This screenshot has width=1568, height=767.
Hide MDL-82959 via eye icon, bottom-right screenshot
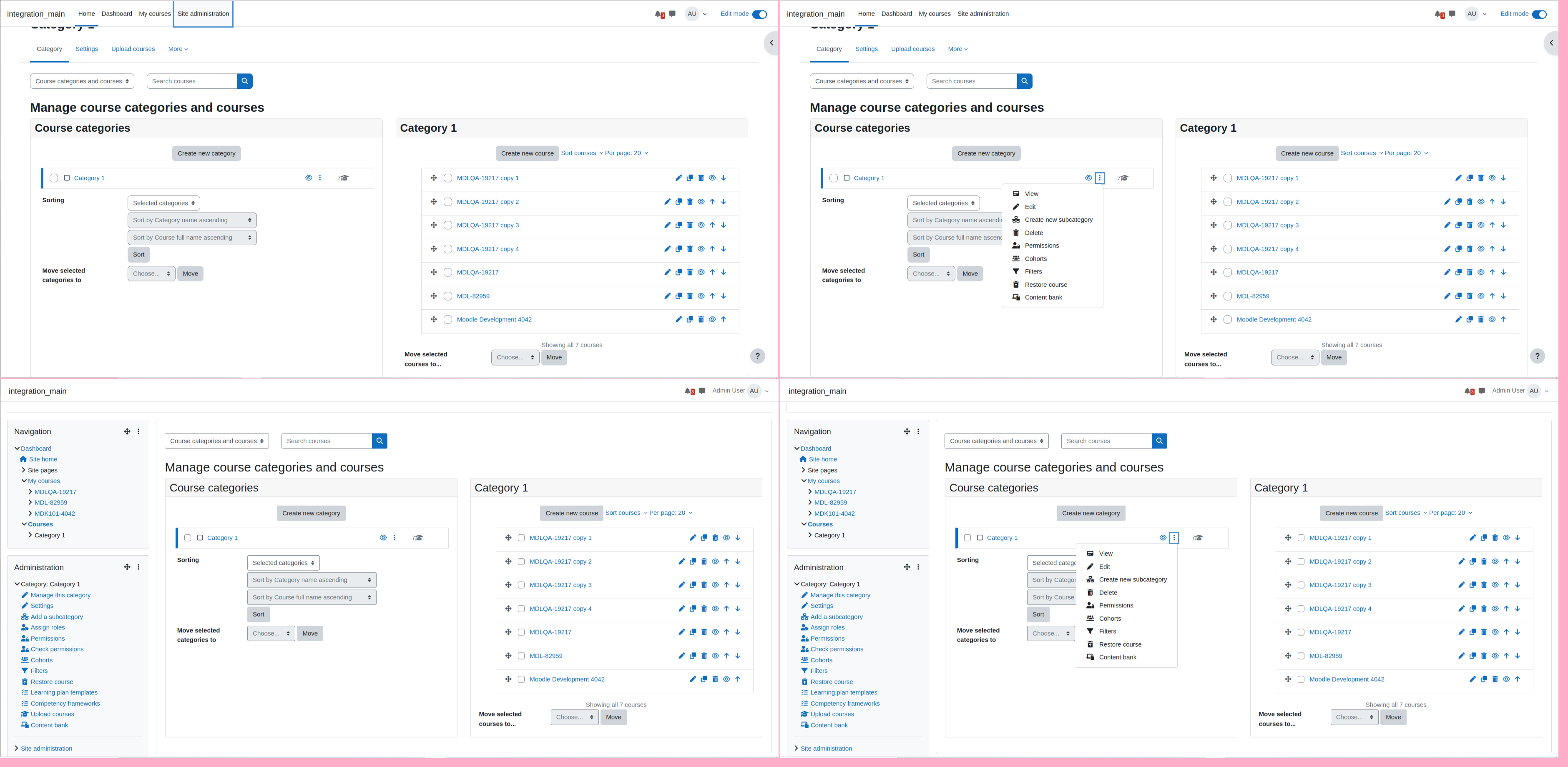[1495, 656]
